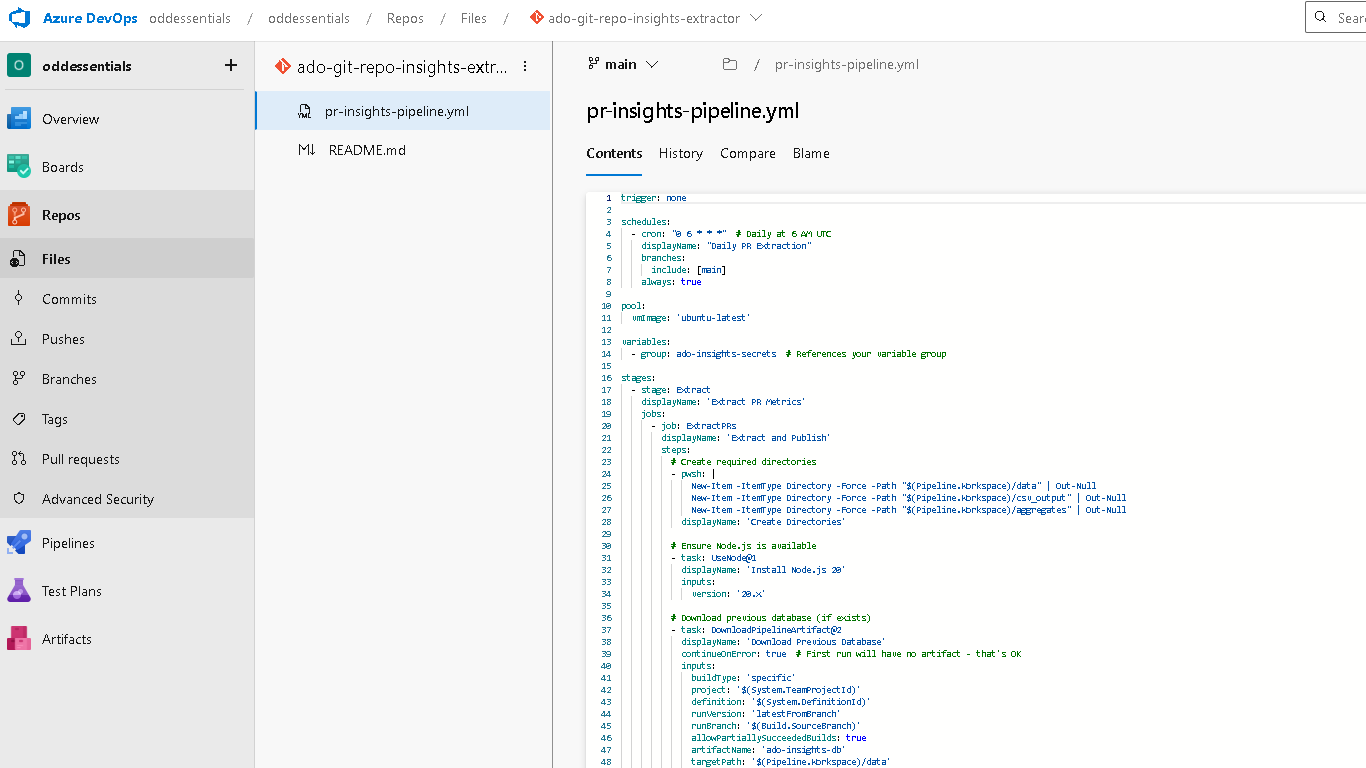Open the Overview section icon

point(19,119)
